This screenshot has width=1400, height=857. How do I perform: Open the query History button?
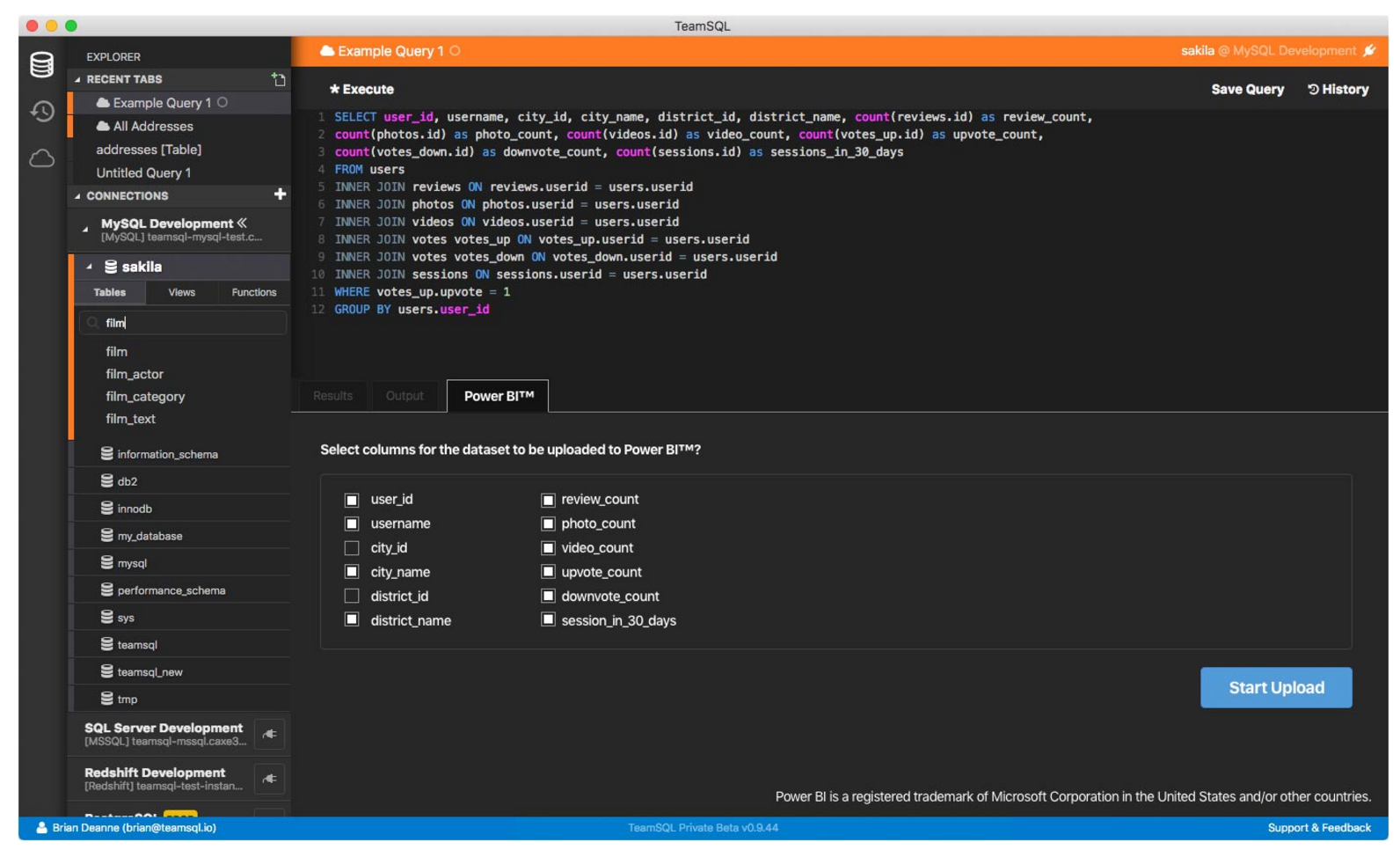pos(1338,89)
